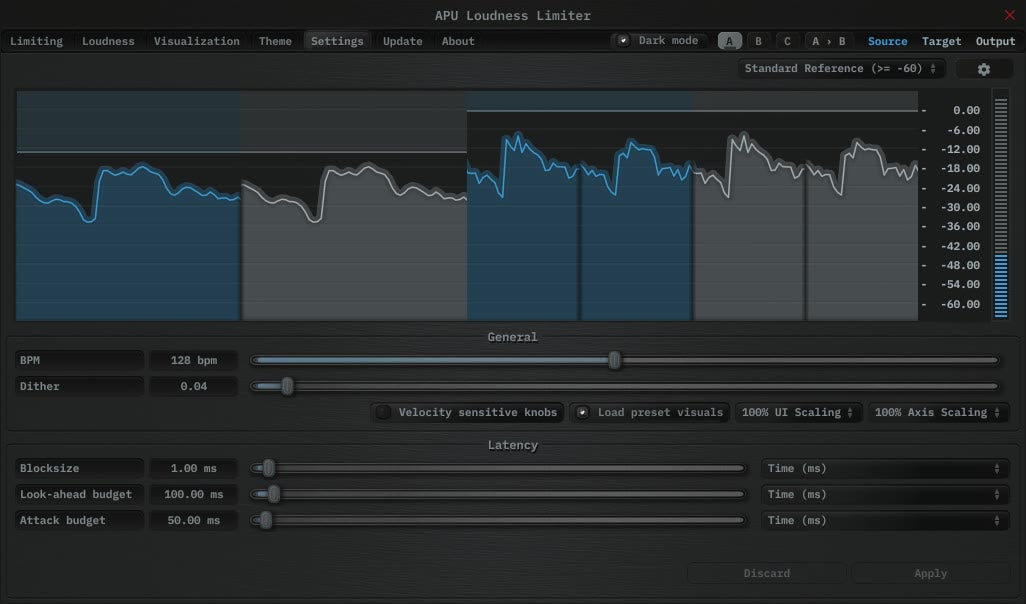Open the Theme tab

pyautogui.click(x=275, y=41)
